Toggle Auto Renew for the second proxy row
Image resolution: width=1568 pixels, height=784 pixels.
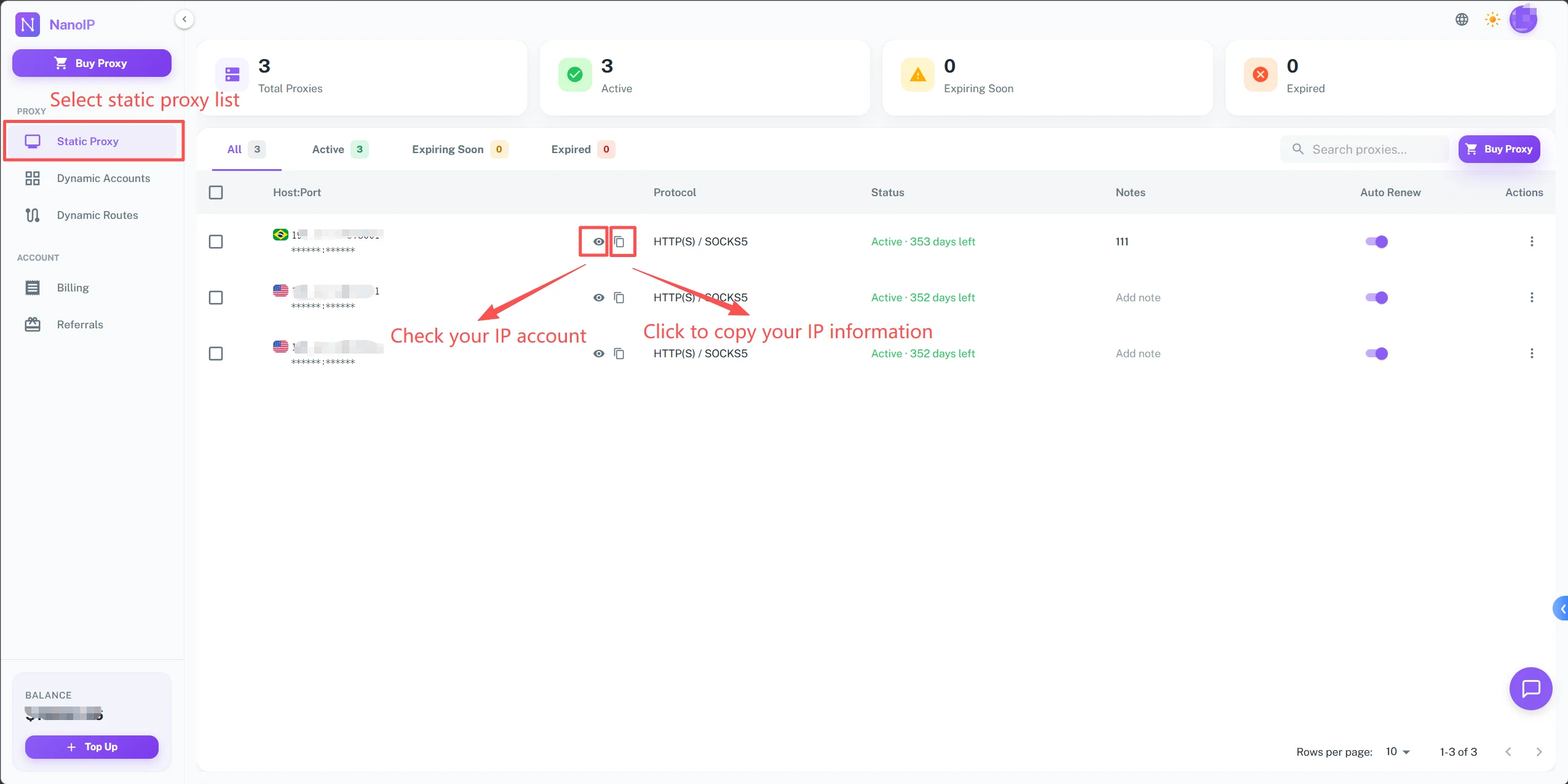click(x=1377, y=298)
